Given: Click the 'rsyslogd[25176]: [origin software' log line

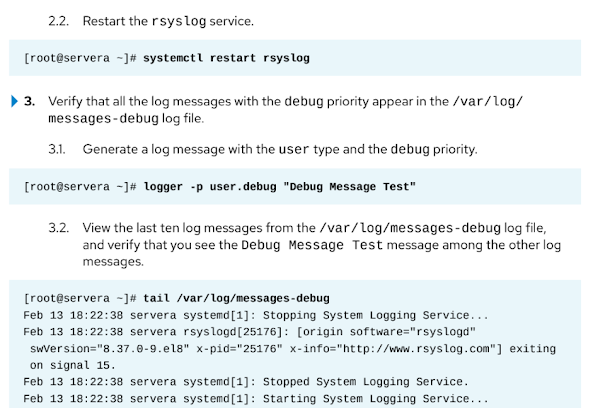Looking at the screenshot, I should pyautogui.click(x=250, y=332).
